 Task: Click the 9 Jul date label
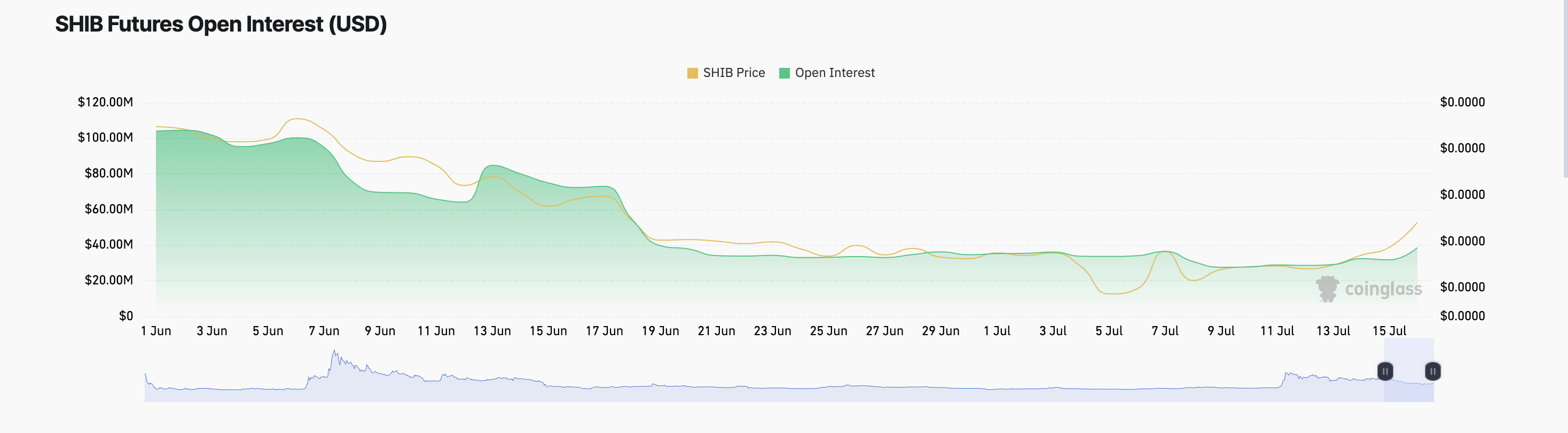point(1221,331)
